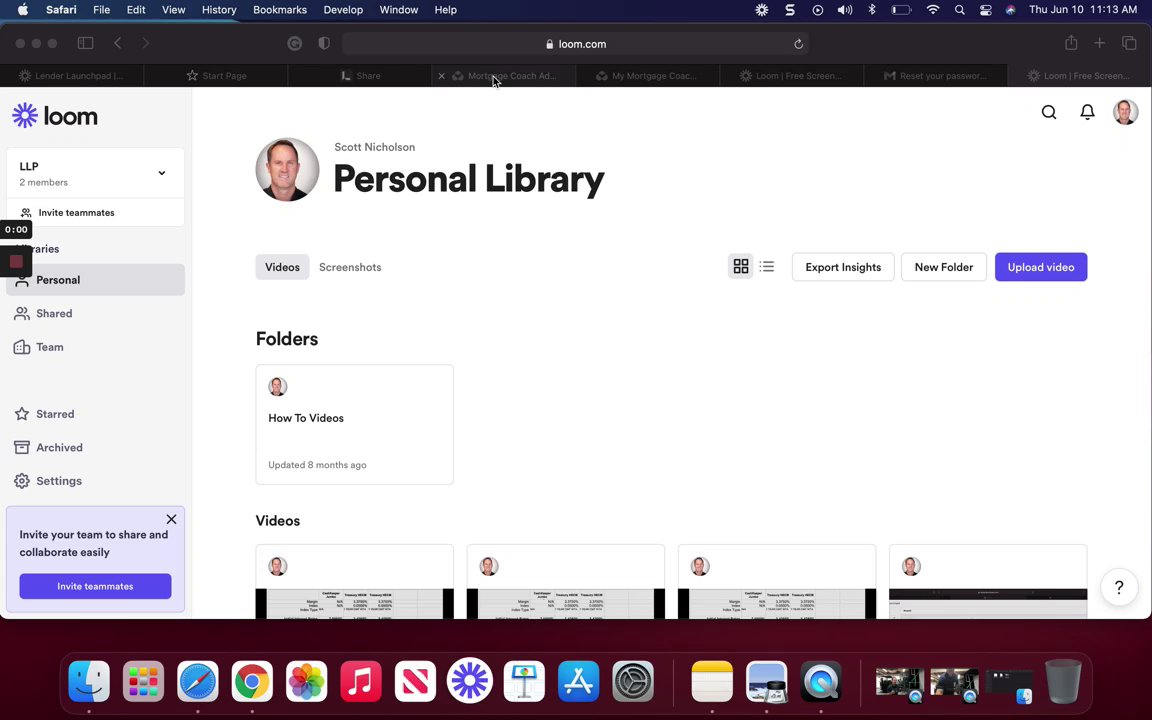Open the Develop menu

pos(343,10)
